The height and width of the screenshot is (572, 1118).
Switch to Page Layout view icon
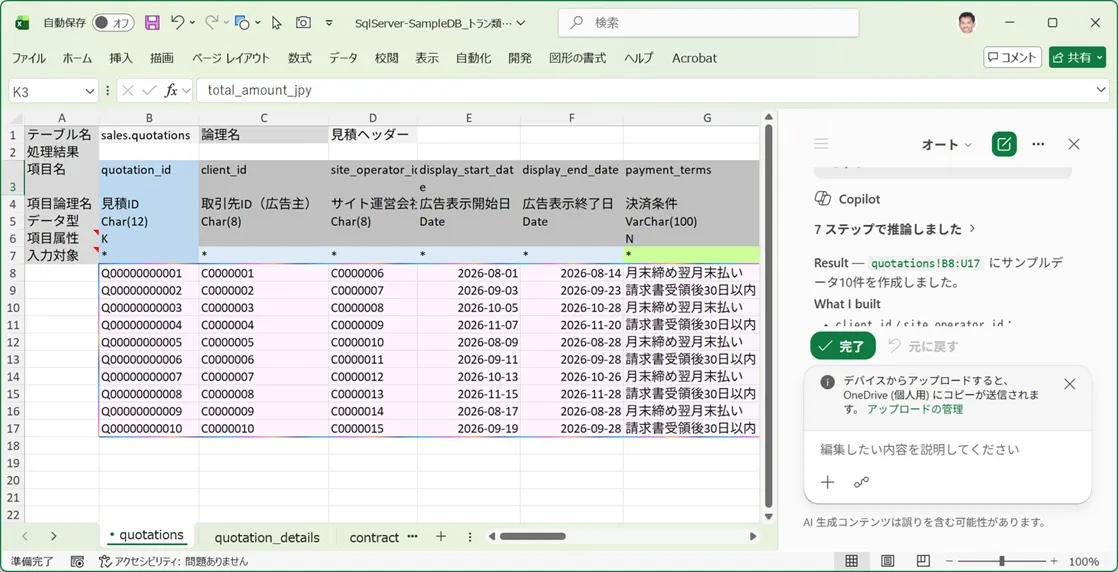tap(888, 561)
